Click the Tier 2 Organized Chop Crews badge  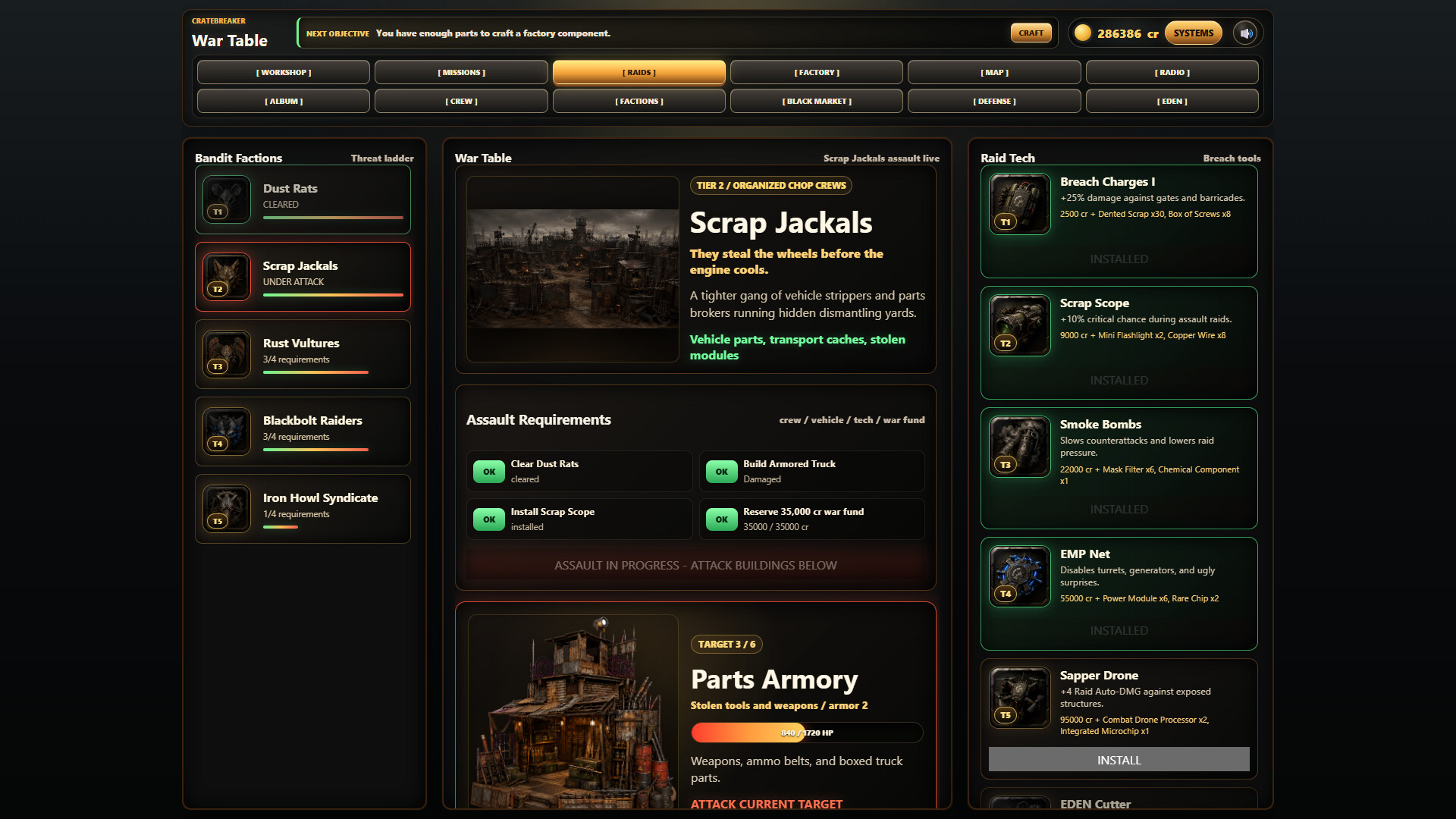point(771,186)
